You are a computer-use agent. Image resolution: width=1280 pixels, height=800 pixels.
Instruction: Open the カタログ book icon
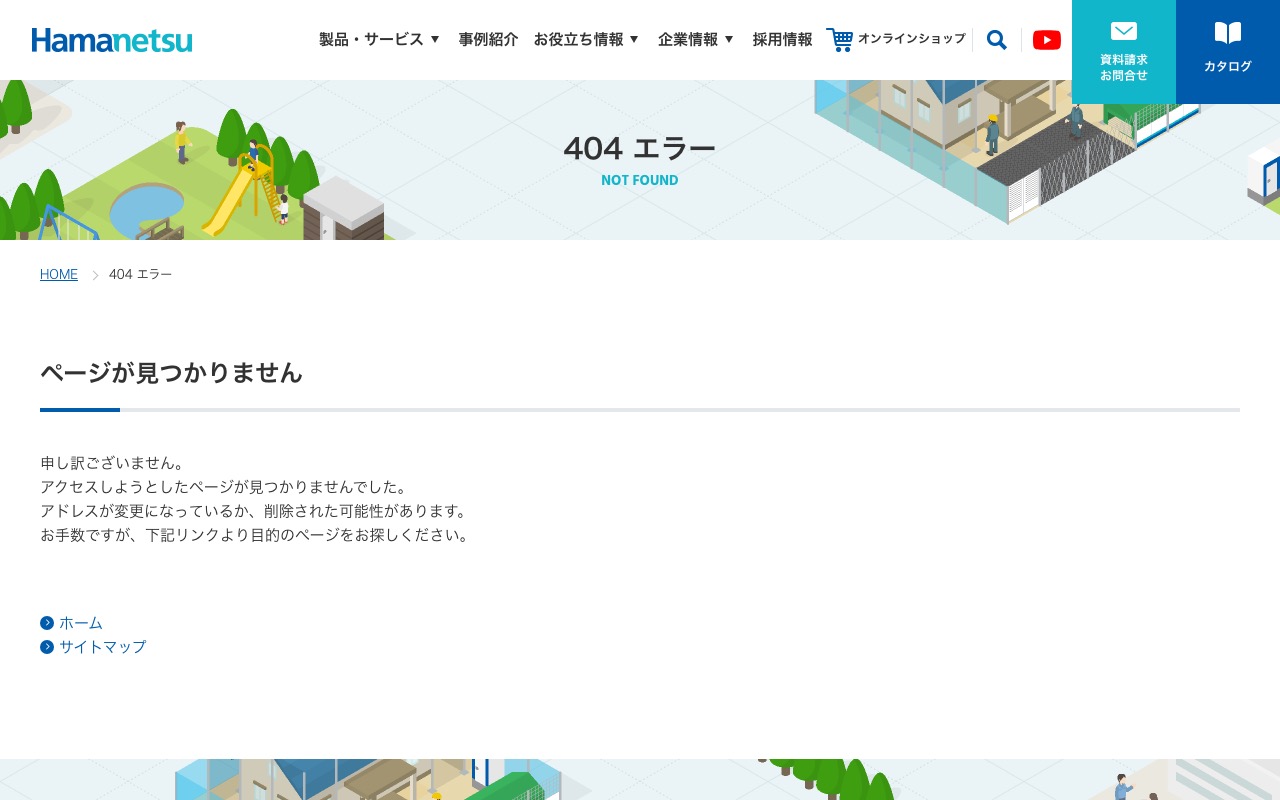(1227, 34)
